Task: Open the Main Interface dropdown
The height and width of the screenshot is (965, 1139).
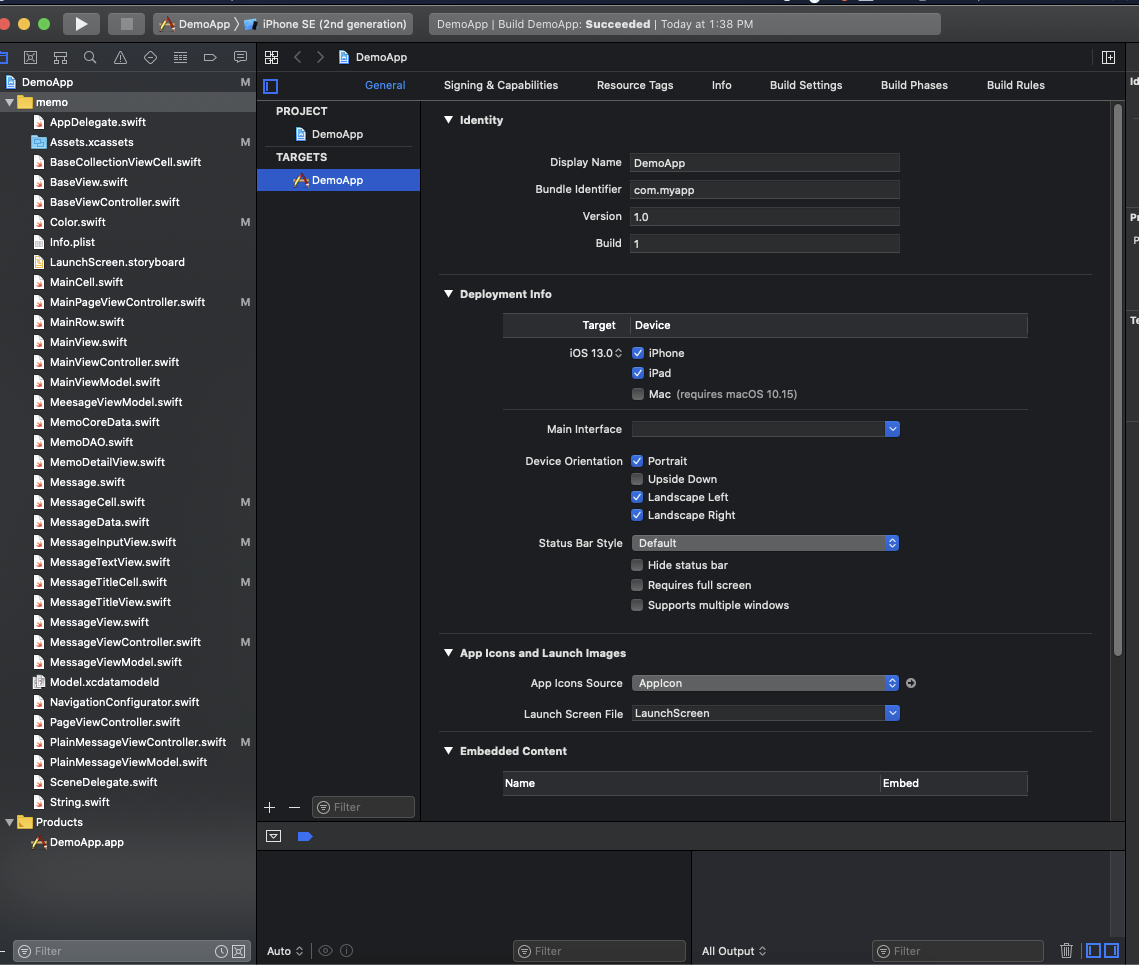Action: coord(893,429)
